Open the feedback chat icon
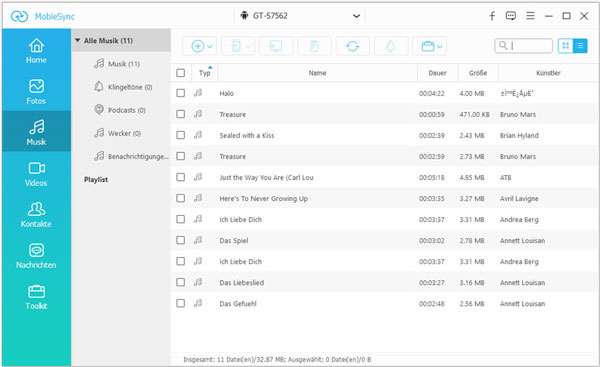The image size is (600, 367). [511, 16]
